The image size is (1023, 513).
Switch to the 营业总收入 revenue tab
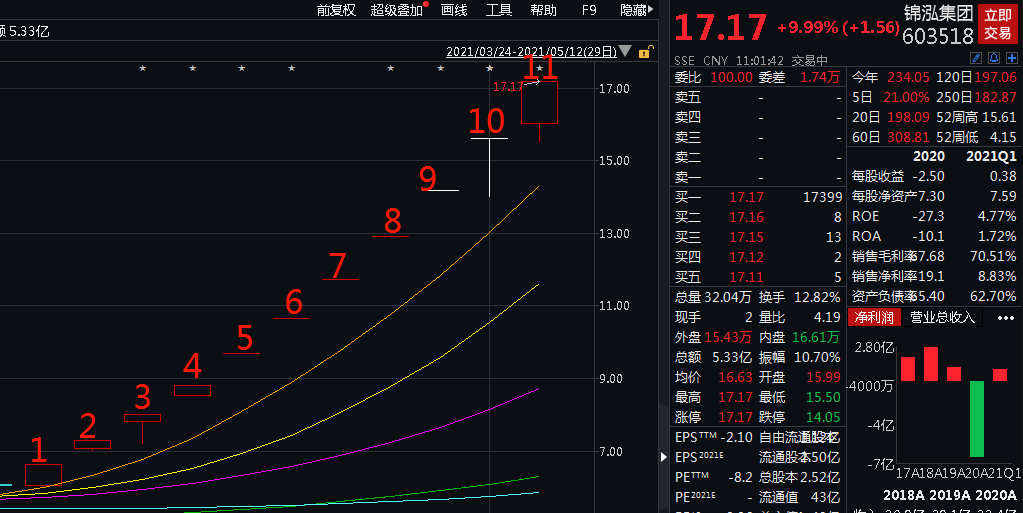(x=942, y=317)
